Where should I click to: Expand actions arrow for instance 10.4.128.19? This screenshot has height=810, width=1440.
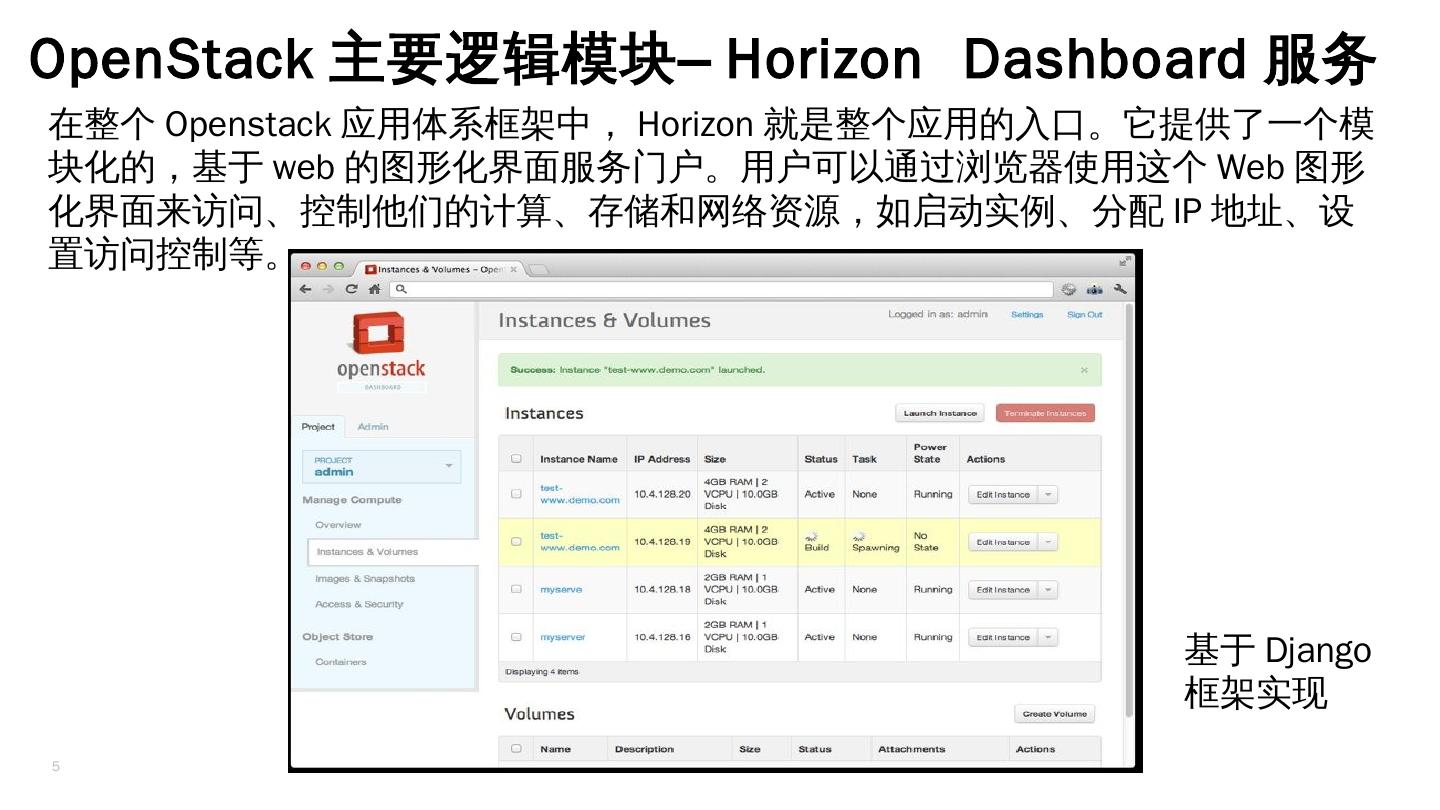pyautogui.click(x=1048, y=542)
